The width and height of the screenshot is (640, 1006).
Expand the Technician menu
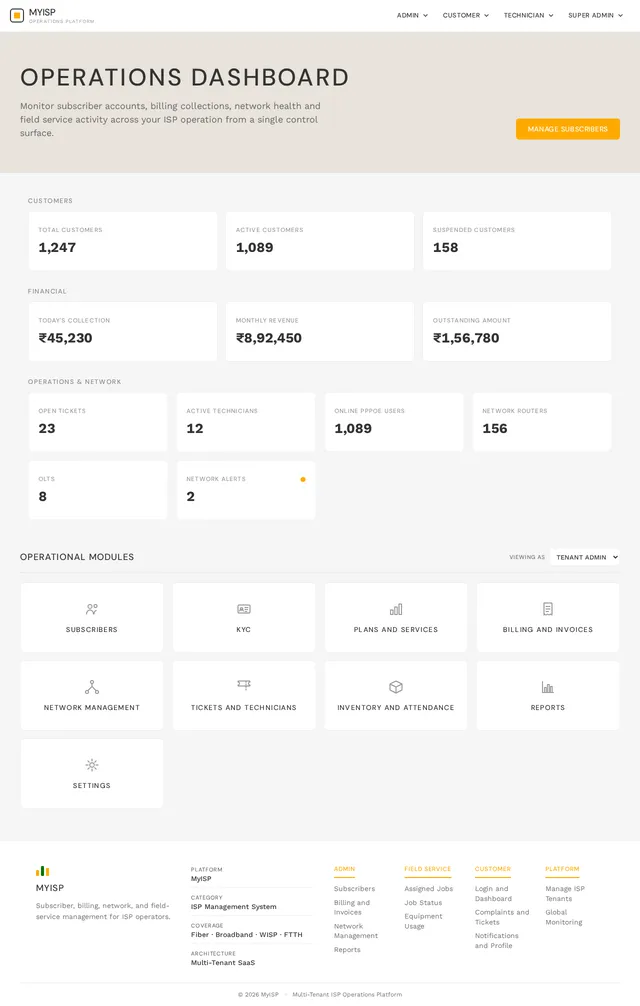528,15
